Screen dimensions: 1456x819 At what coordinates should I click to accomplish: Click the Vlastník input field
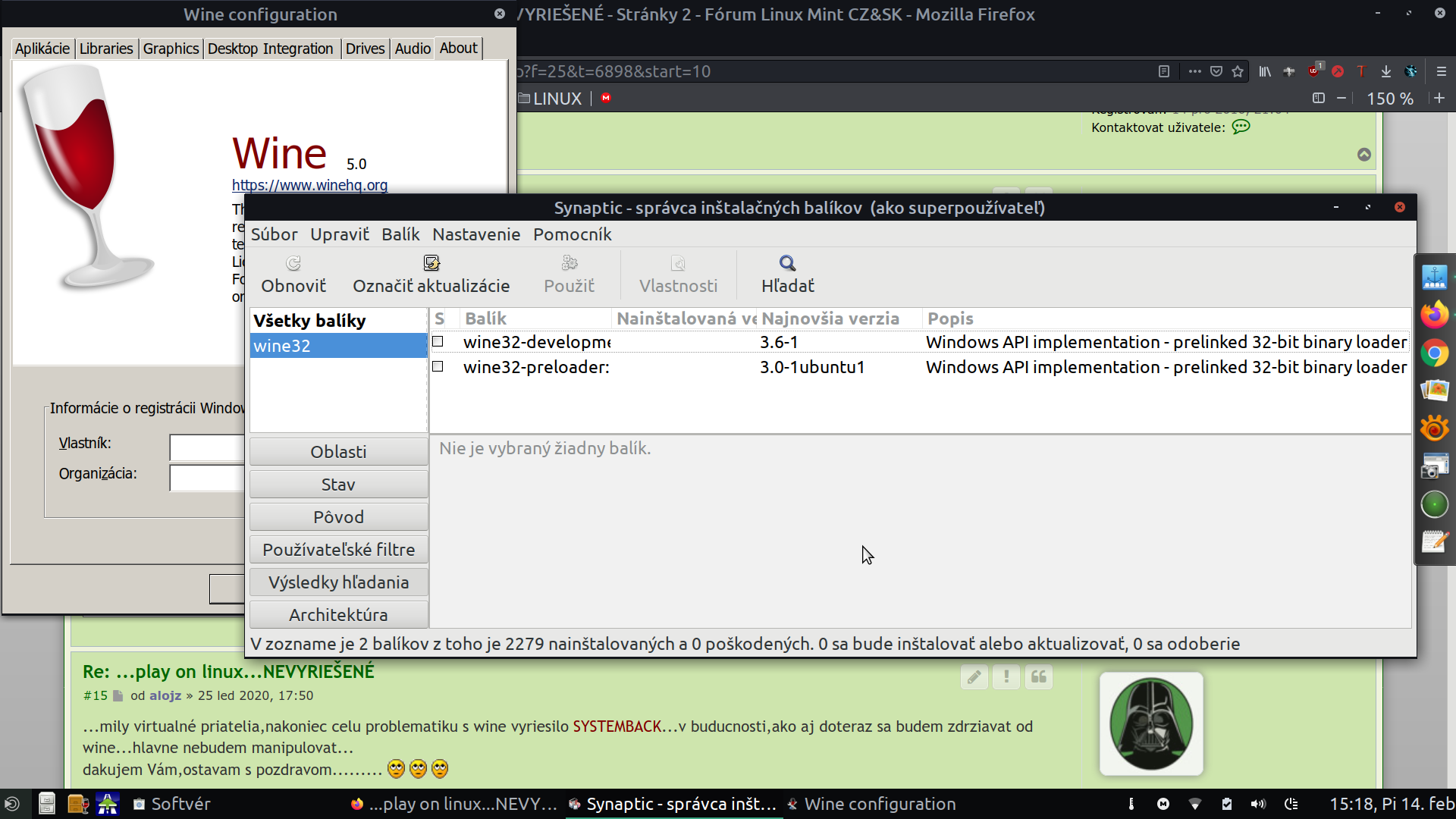[x=206, y=447]
